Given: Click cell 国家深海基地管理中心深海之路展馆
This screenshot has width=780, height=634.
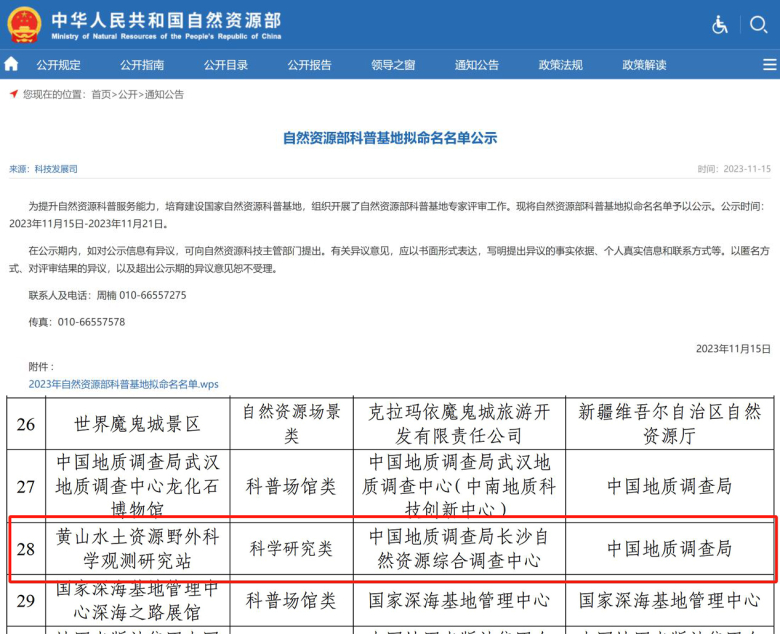Looking at the screenshot, I should point(137,602).
